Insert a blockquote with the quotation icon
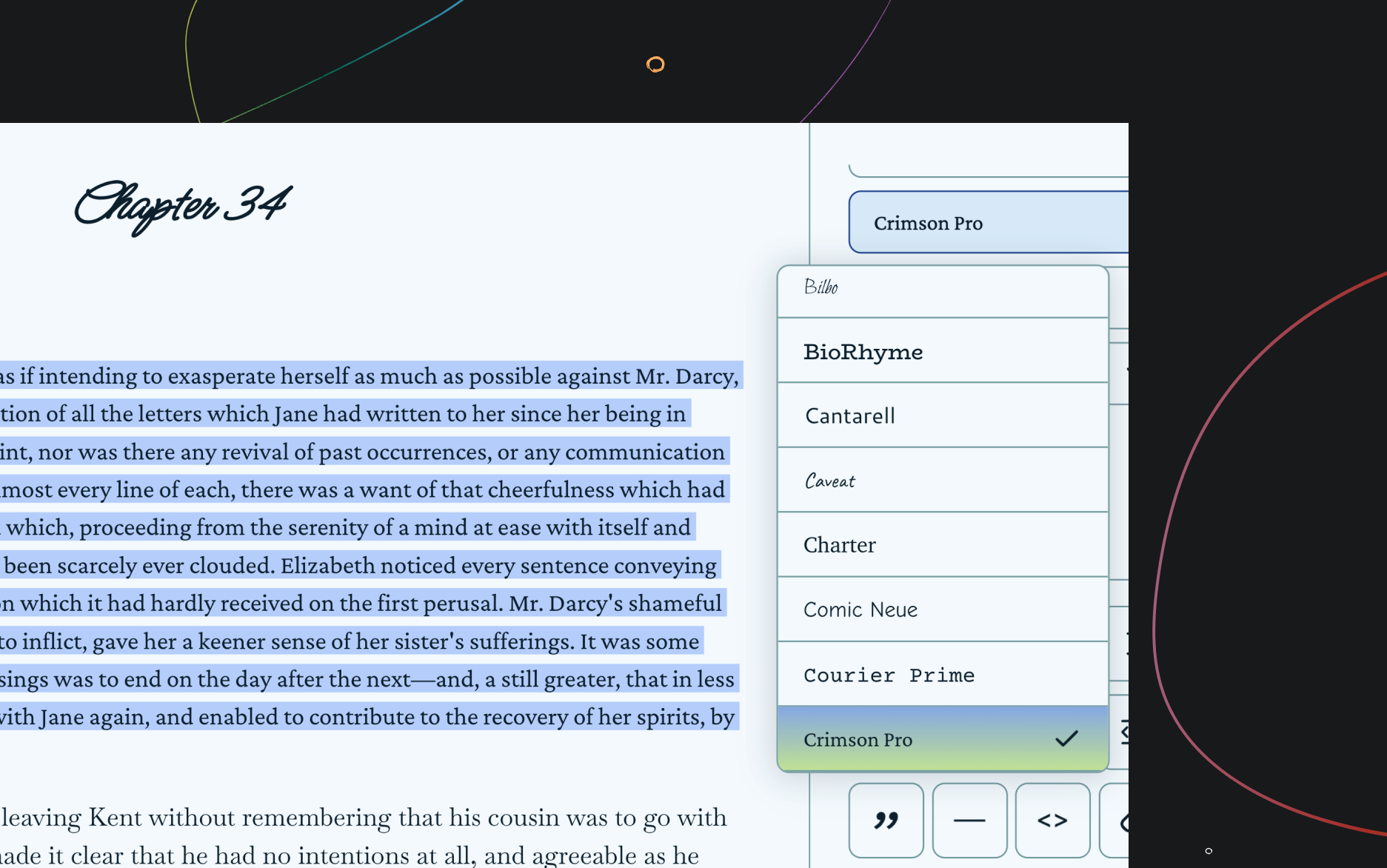 pos(886,821)
